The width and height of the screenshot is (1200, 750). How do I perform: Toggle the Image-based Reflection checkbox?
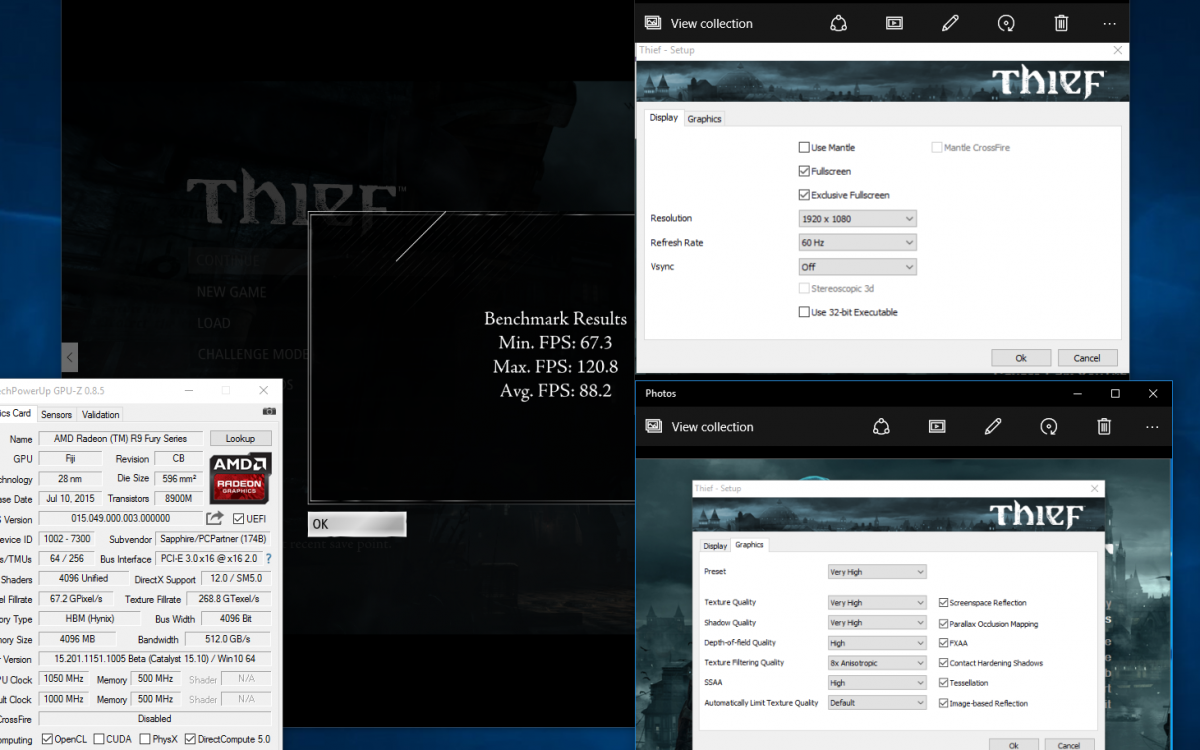(944, 703)
